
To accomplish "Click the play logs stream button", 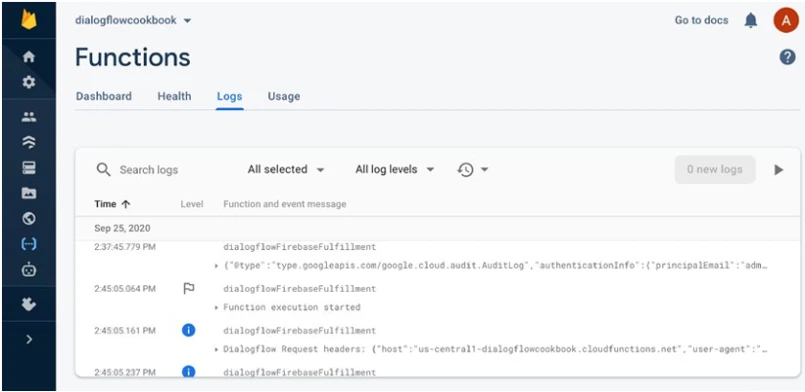I will tap(778, 170).
